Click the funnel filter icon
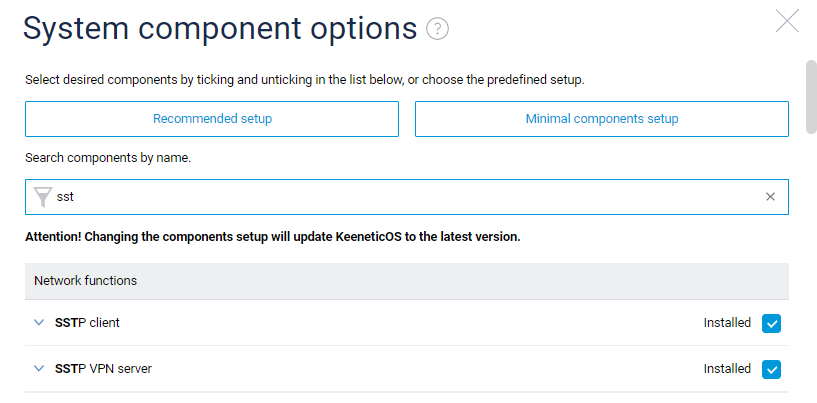Image resolution: width=817 pixels, height=403 pixels. click(x=42, y=197)
